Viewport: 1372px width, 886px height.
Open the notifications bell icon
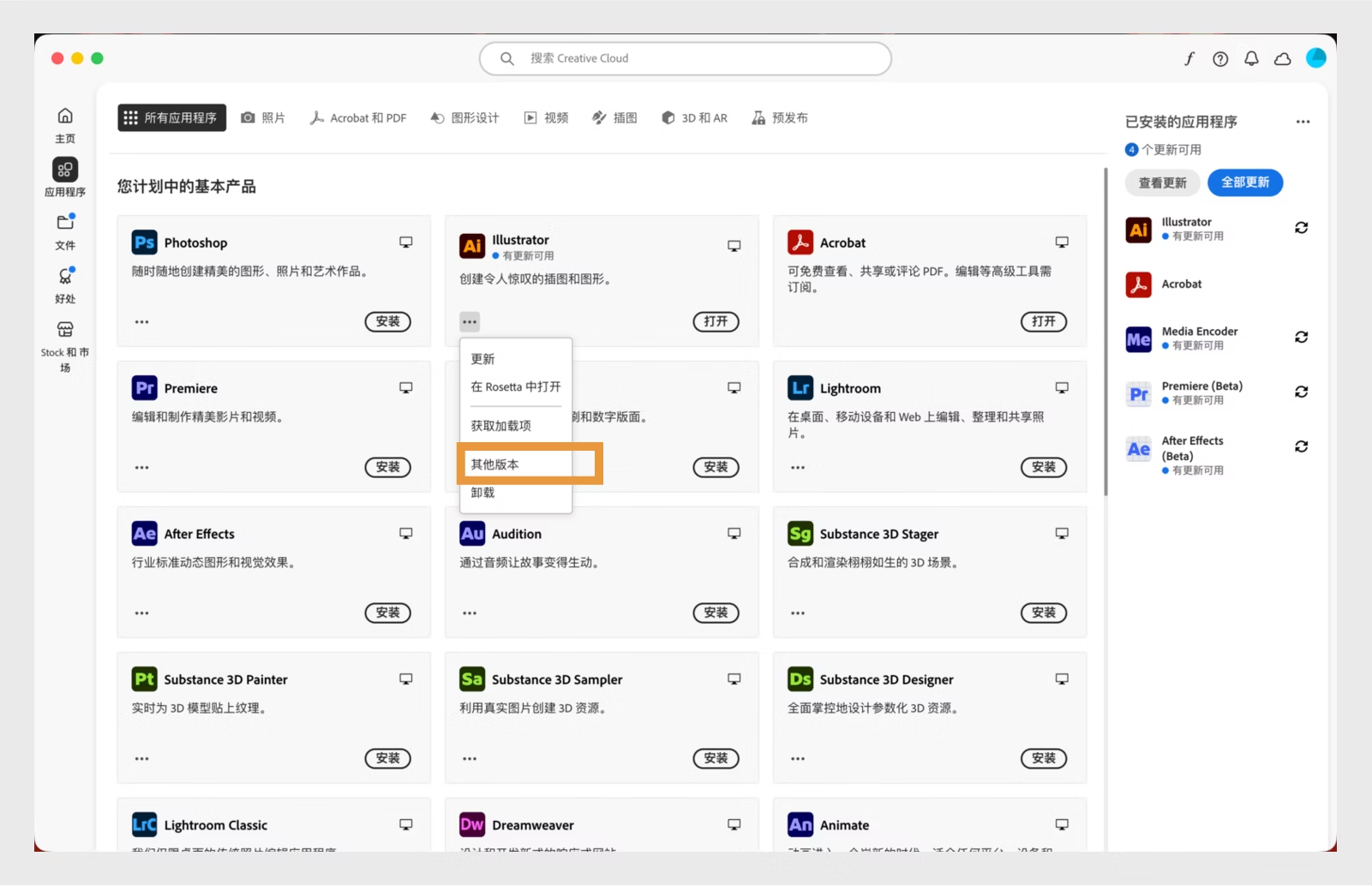(1251, 58)
